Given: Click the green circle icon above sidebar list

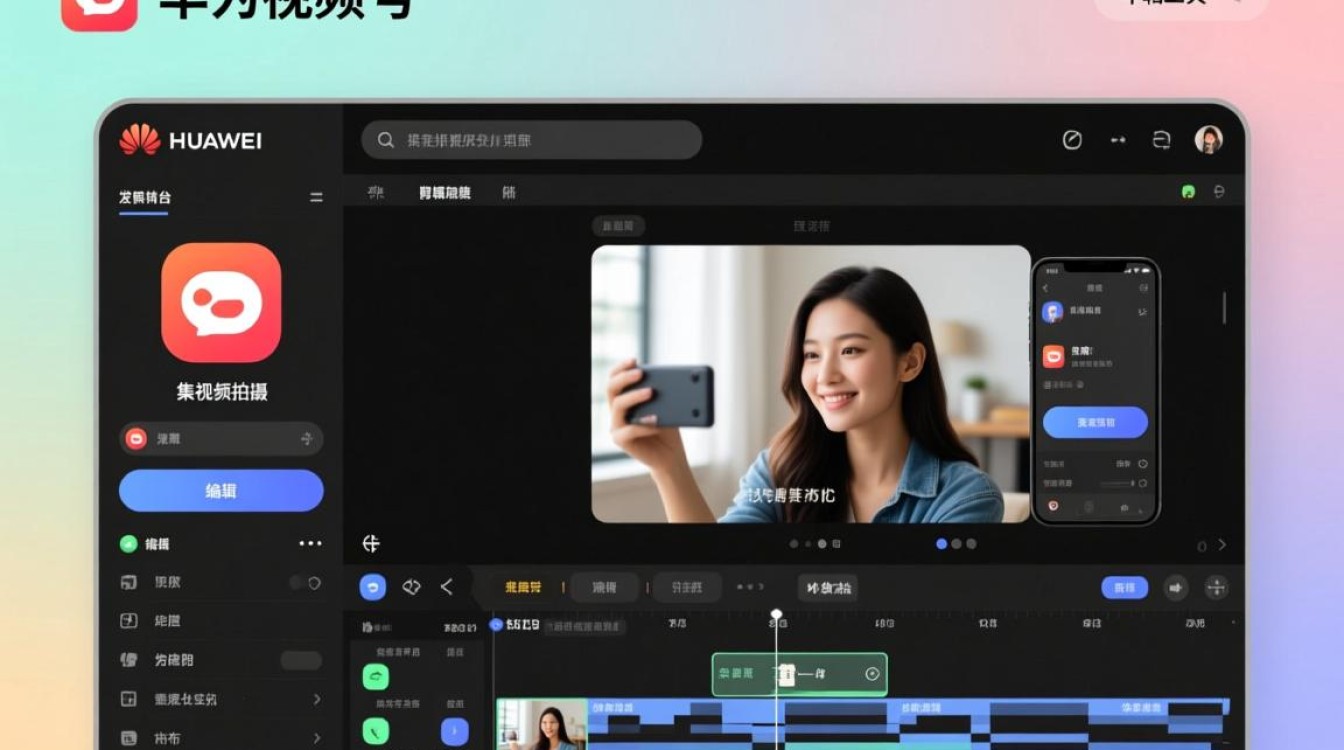Looking at the screenshot, I should coord(128,544).
